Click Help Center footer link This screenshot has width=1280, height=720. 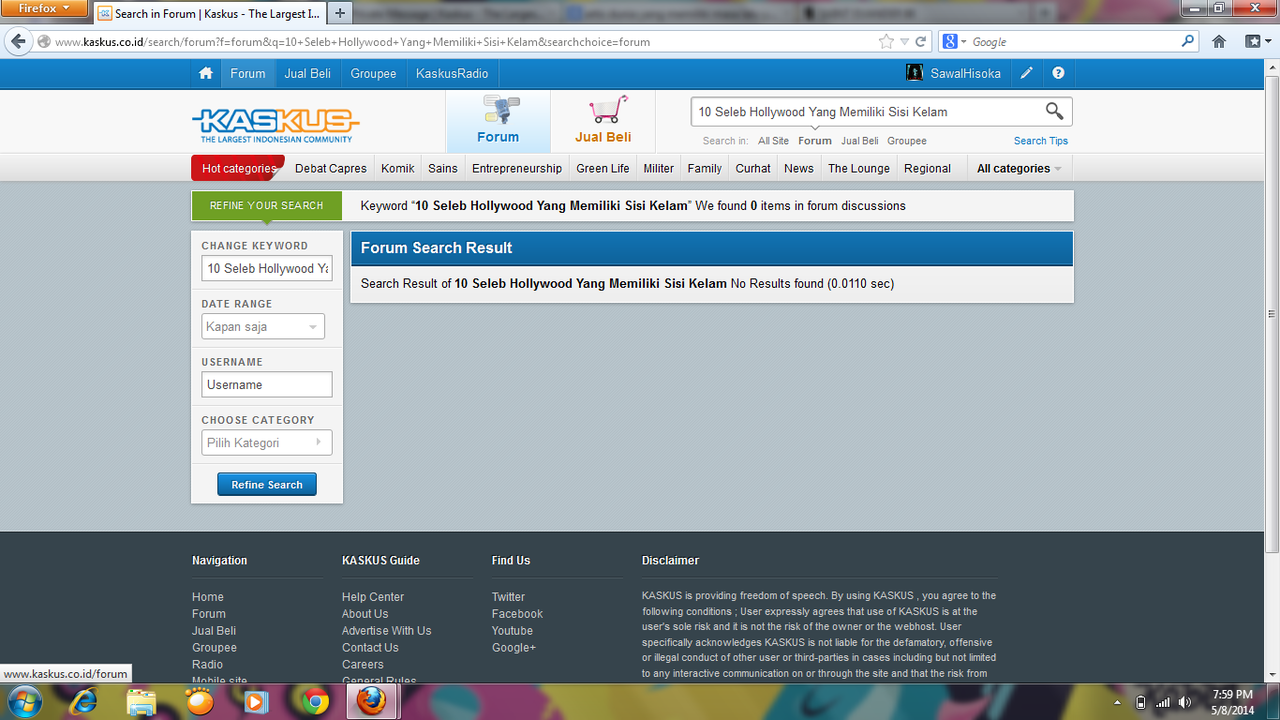[x=373, y=597]
